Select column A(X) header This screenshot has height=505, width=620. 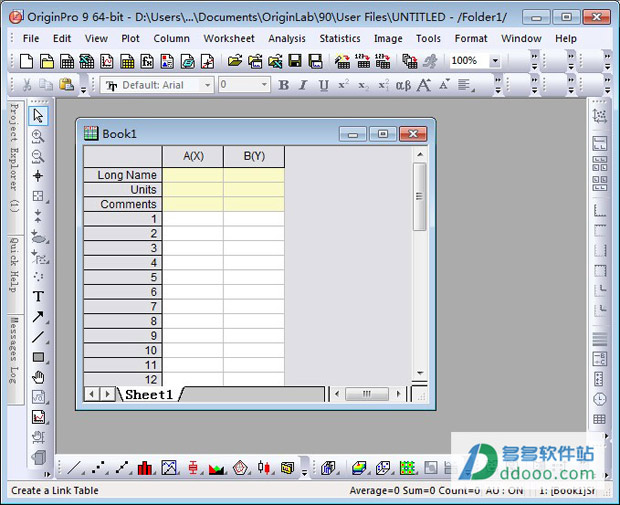click(x=193, y=156)
